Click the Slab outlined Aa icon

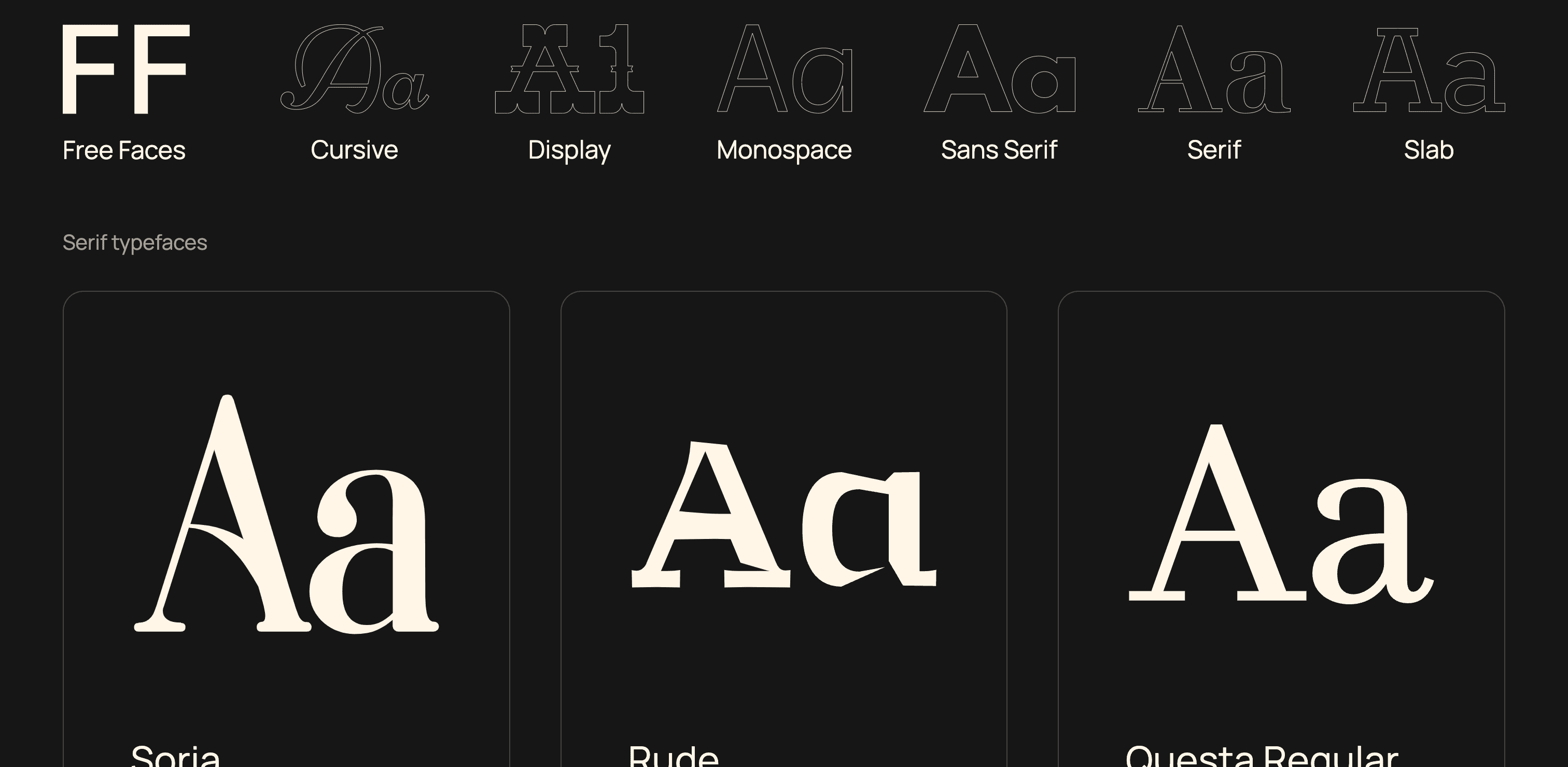pyautogui.click(x=1429, y=69)
